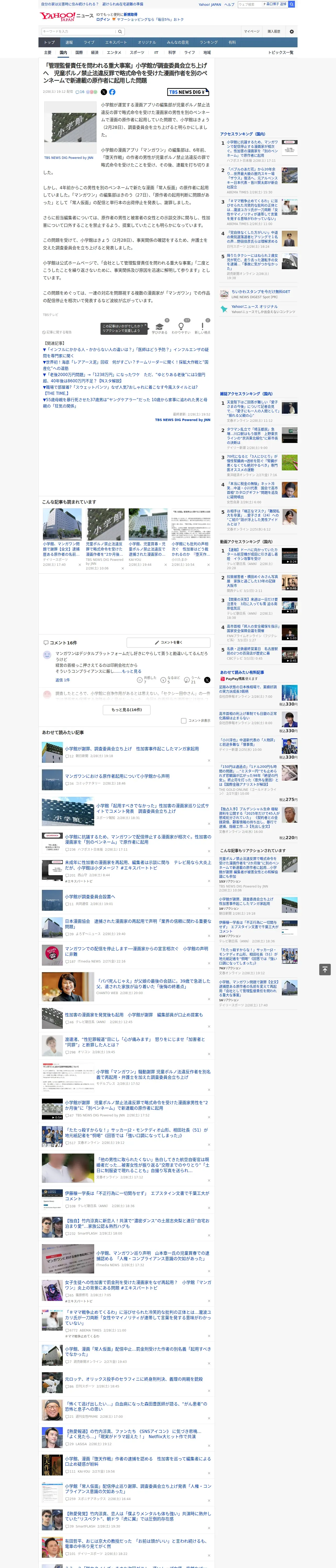Click 記事に関する報告 report icon link

click(x=57, y=332)
